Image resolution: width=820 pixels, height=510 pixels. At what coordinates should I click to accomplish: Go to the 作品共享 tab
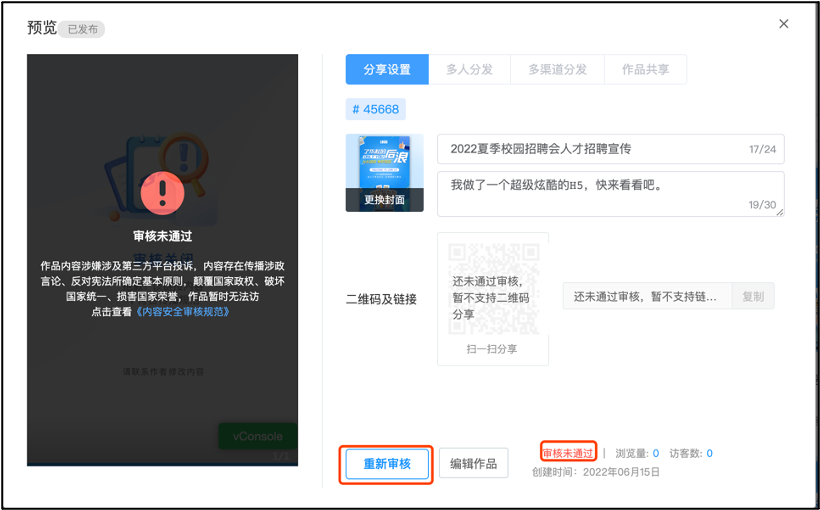tap(645, 70)
